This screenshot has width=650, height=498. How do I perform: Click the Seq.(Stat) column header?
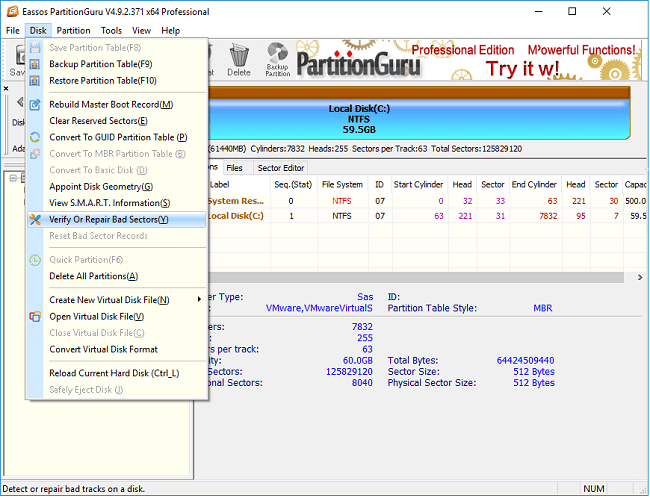[293, 185]
